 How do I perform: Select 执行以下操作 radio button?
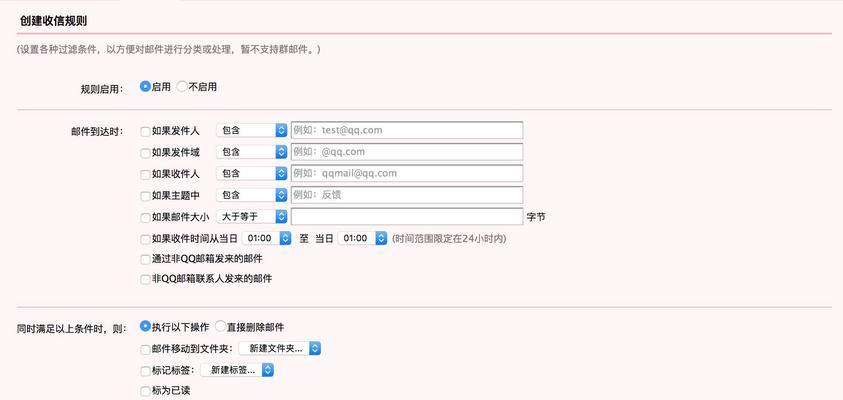[x=145, y=326]
